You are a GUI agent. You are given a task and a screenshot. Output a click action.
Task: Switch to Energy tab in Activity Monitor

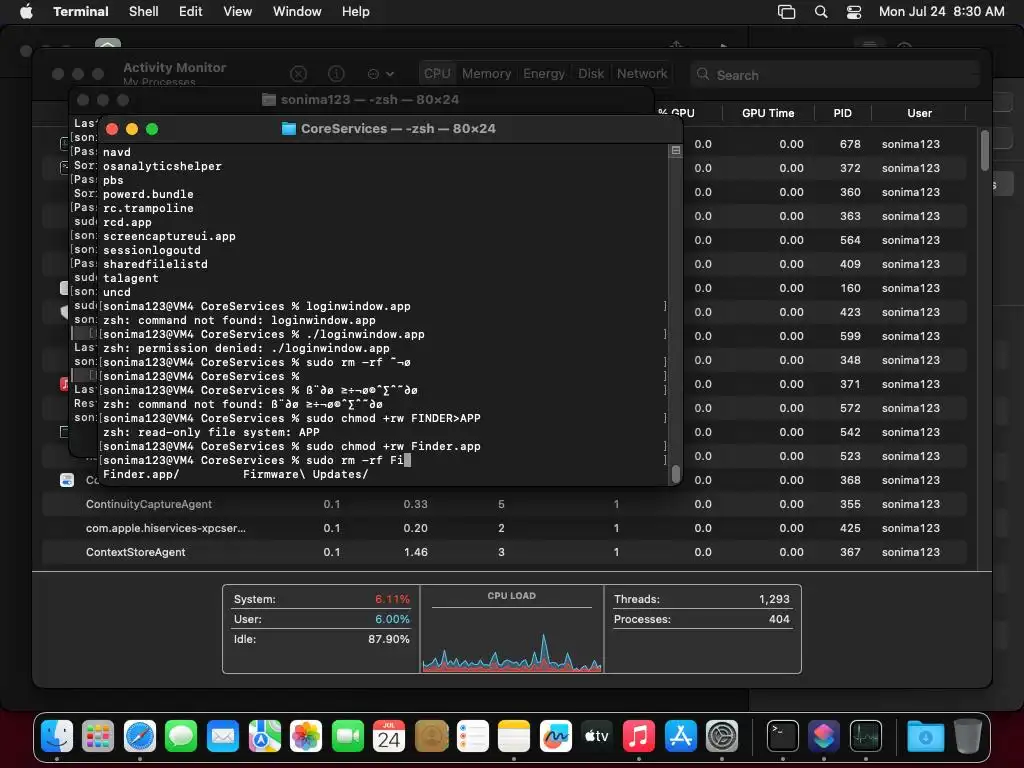click(544, 74)
